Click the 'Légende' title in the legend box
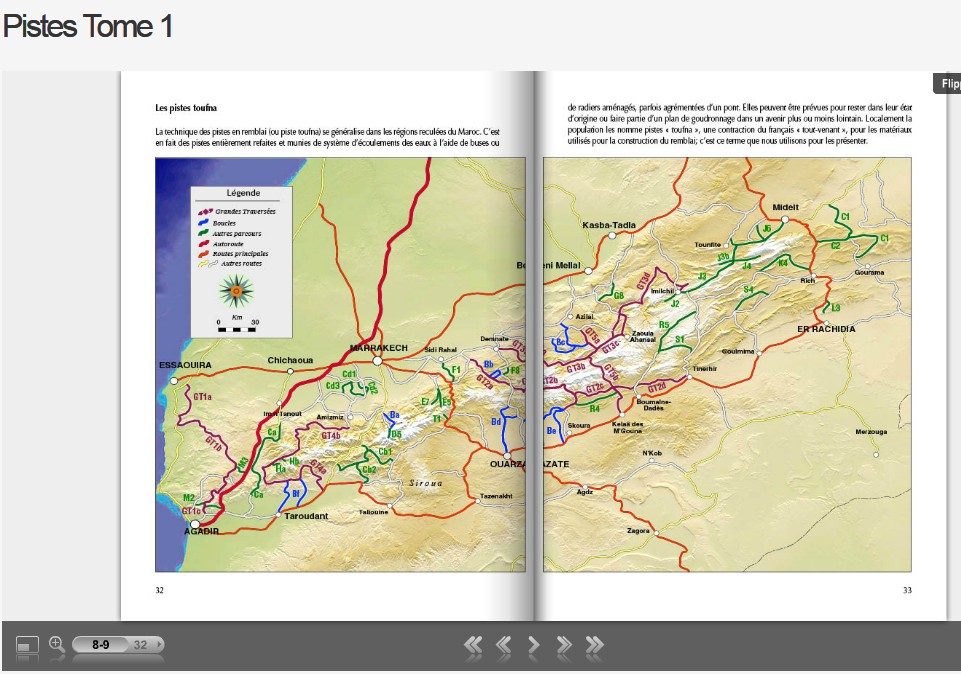Viewport: 961px width, 674px height. coord(243,192)
